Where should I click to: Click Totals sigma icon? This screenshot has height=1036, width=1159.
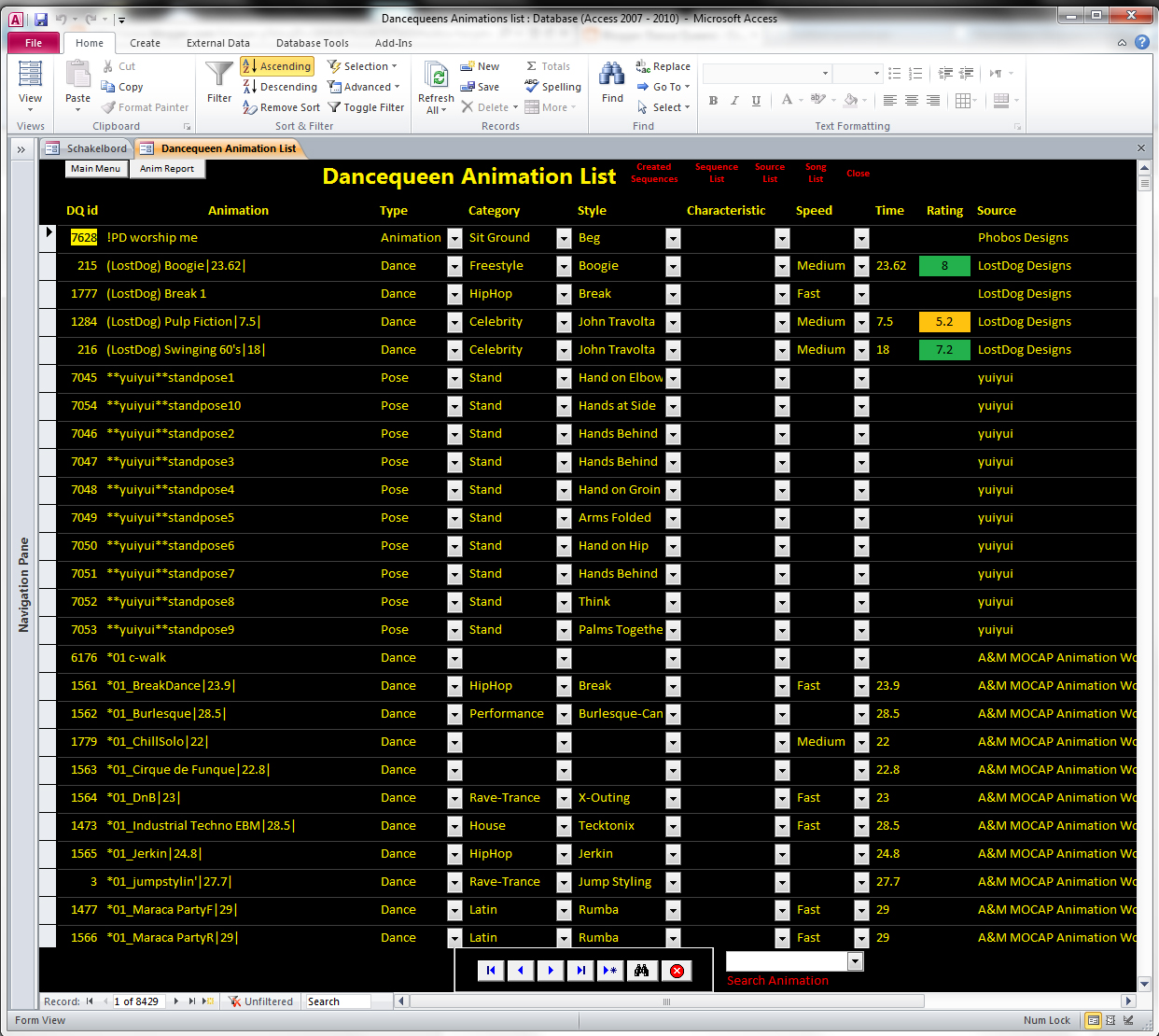(x=548, y=66)
